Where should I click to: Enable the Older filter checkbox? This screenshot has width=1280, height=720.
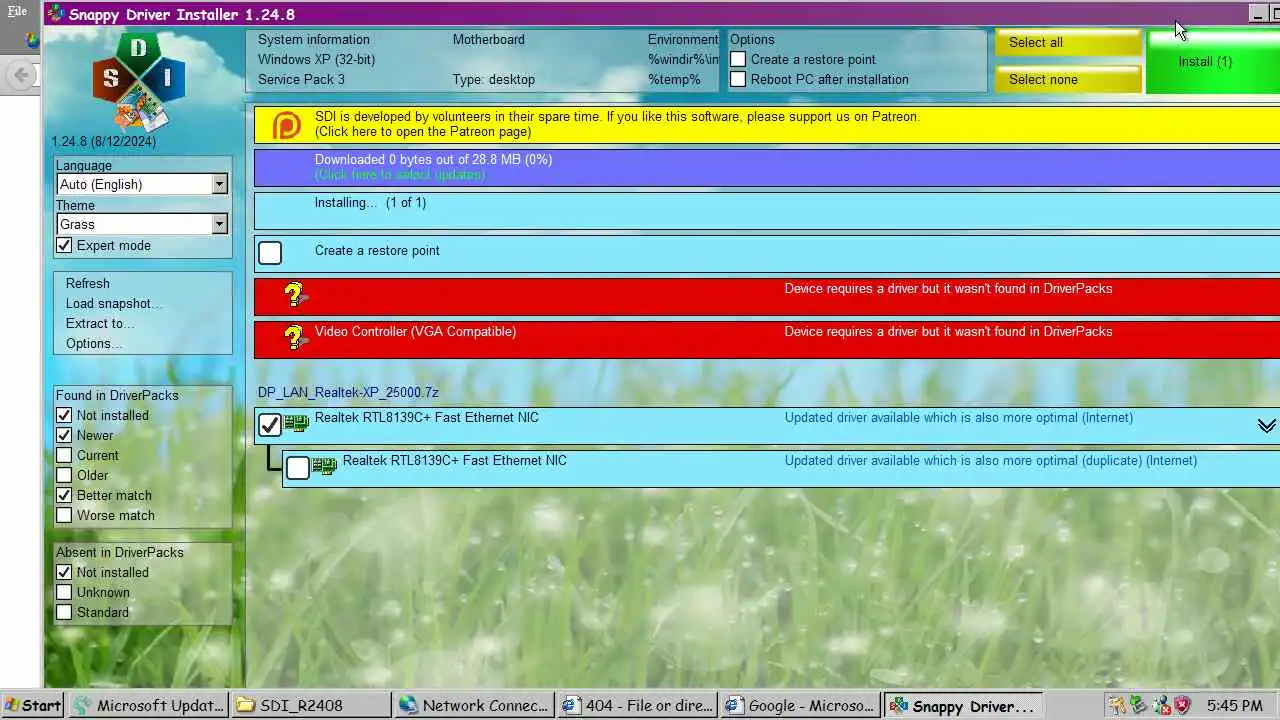[x=64, y=475]
